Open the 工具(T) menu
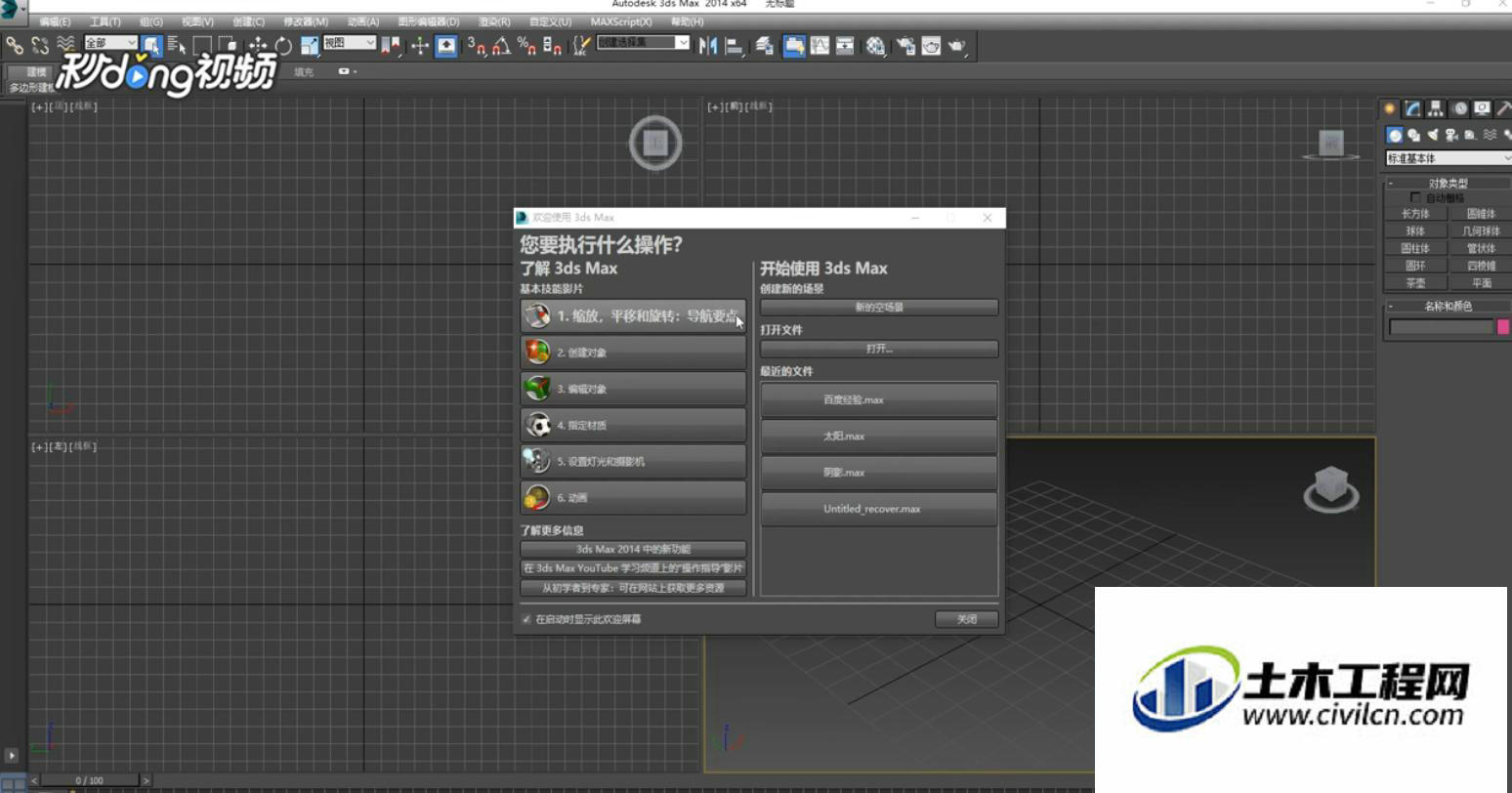Image resolution: width=1512 pixels, height=793 pixels. coord(105,21)
